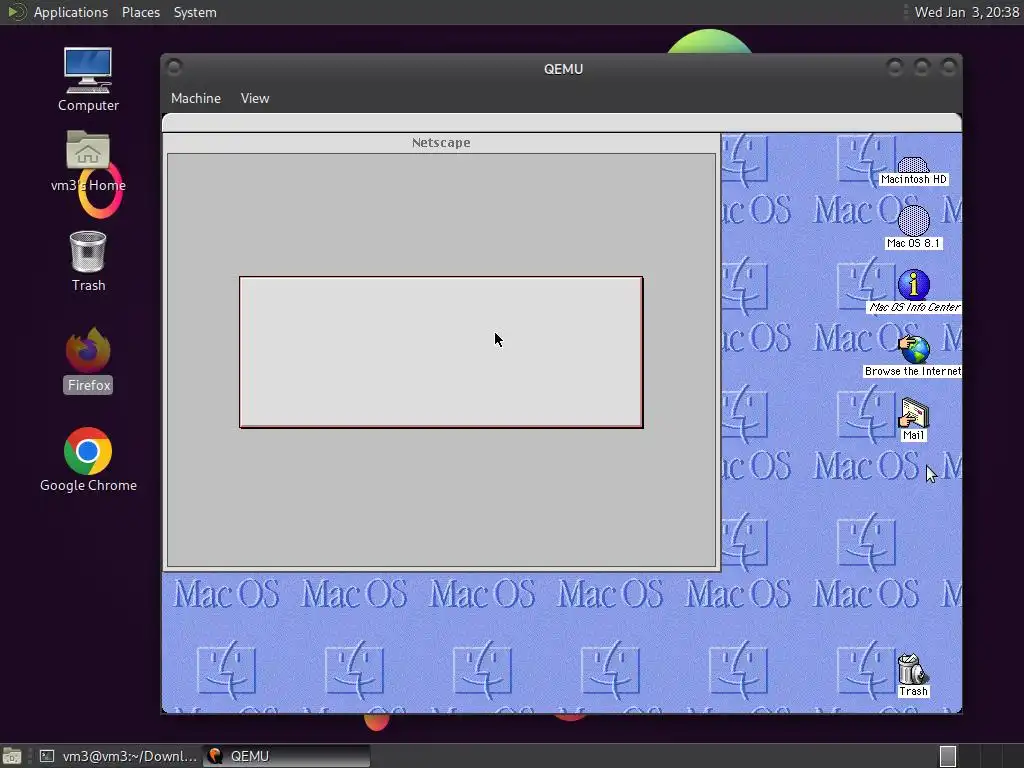The height and width of the screenshot is (768, 1024).
Task: Click the show desktop icon in taskbar
Action: pos(12,756)
